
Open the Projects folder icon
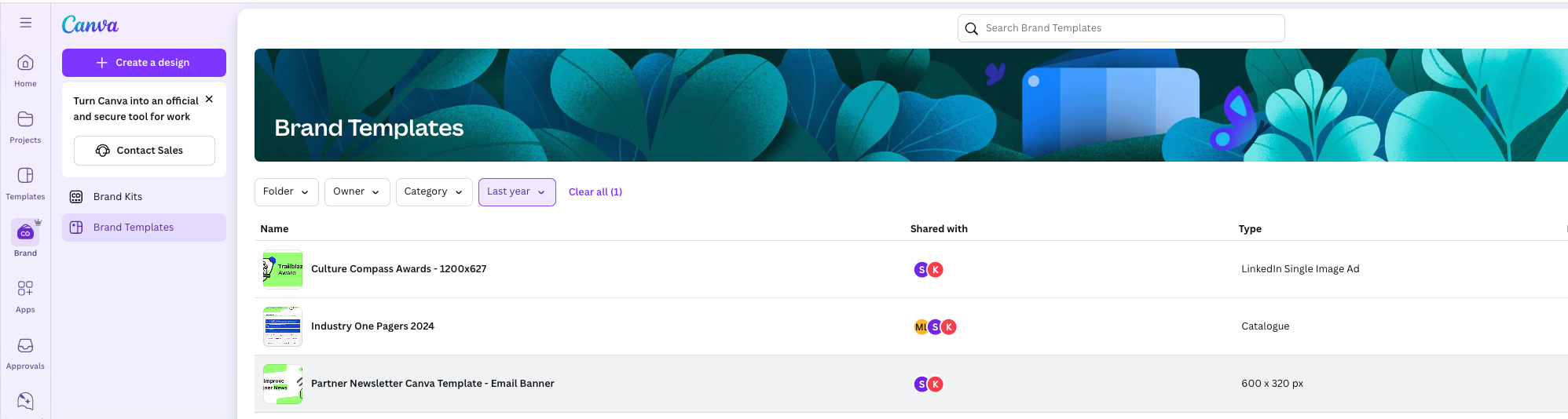[x=25, y=120]
